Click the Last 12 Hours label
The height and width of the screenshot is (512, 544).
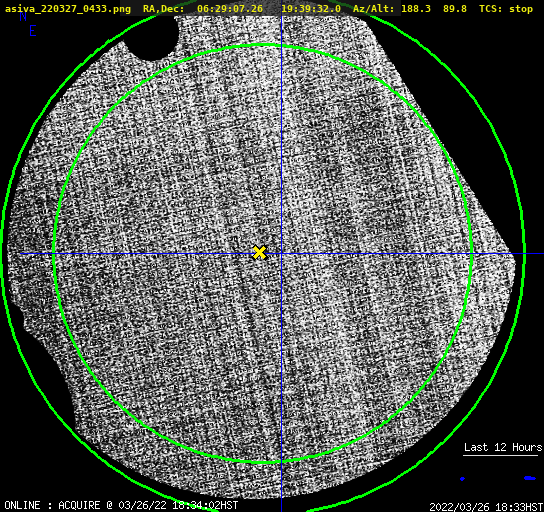pyautogui.click(x=503, y=447)
